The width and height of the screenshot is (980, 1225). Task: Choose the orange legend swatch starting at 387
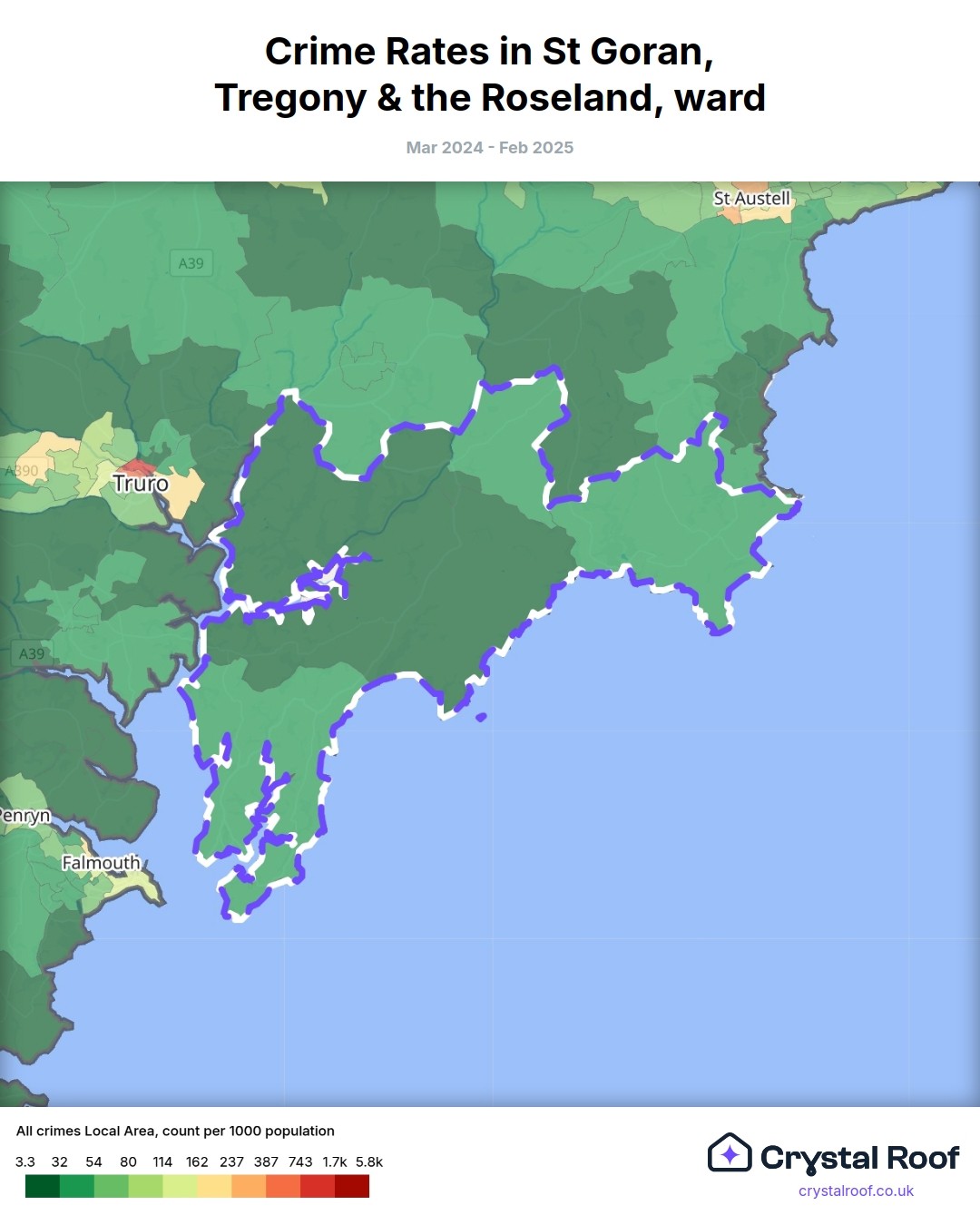pyautogui.click(x=283, y=1186)
